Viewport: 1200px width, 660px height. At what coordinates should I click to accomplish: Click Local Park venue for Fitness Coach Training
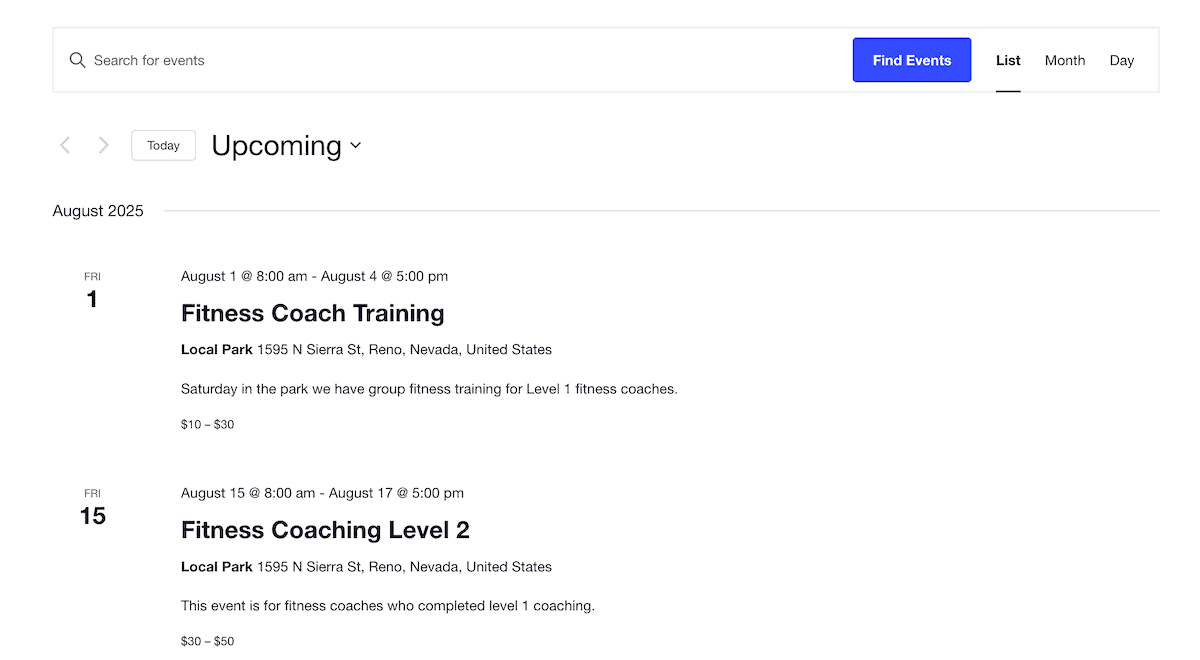[217, 350]
